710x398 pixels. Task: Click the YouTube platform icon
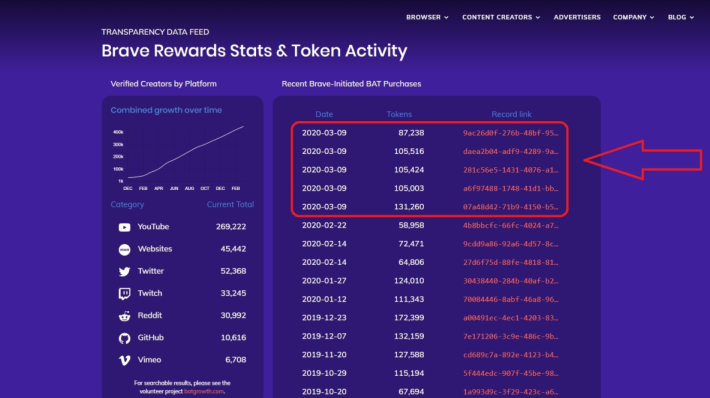pyautogui.click(x=125, y=227)
